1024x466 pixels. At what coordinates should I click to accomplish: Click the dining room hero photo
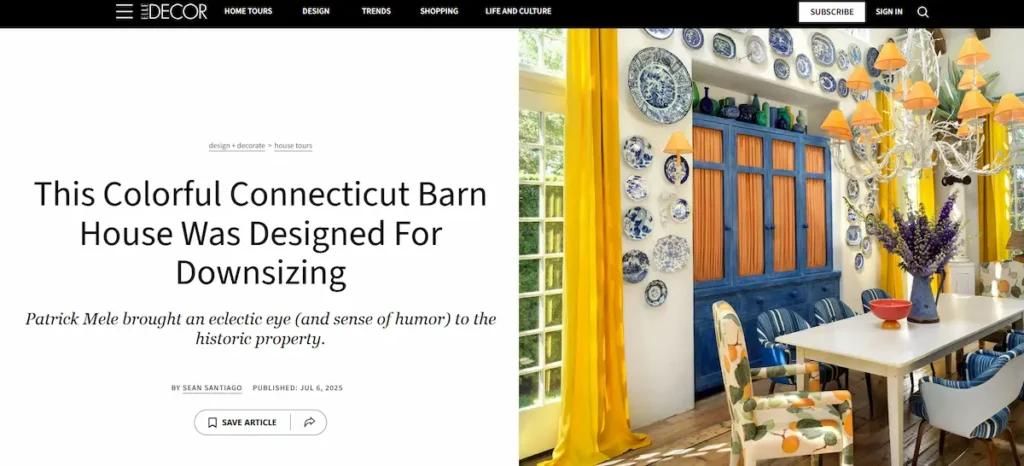pos(771,247)
